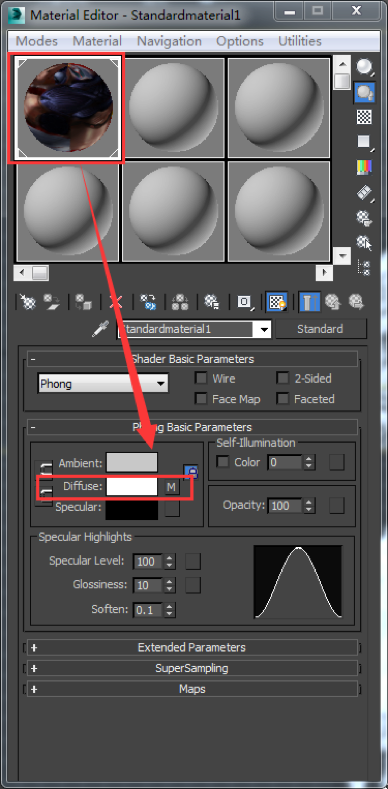Click the Soften spinner arrows
The image size is (388, 789).
(170, 610)
